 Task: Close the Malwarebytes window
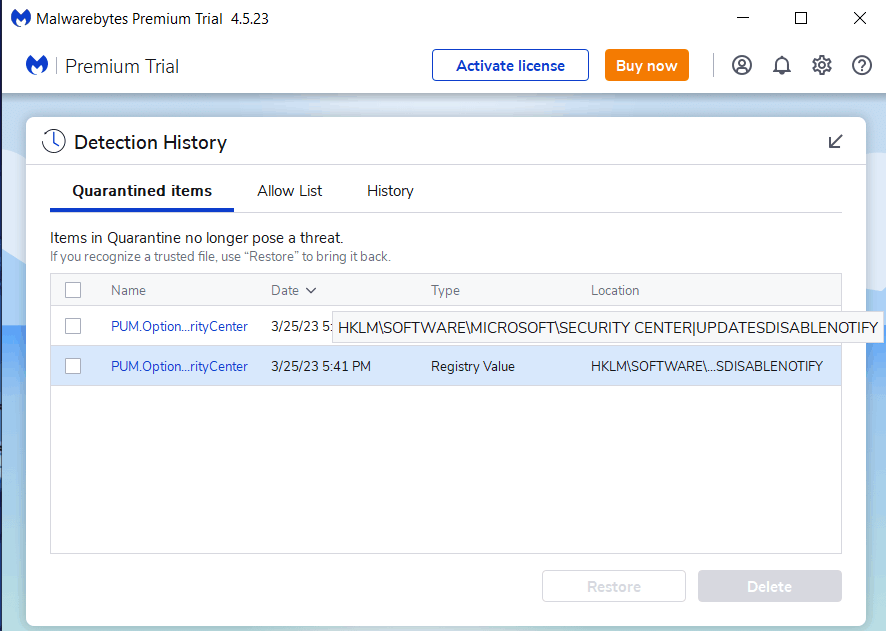click(859, 18)
